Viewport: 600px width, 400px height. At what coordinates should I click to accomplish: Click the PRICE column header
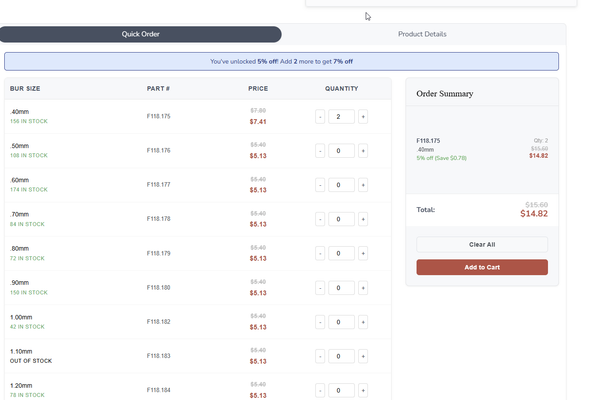(258, 88)
